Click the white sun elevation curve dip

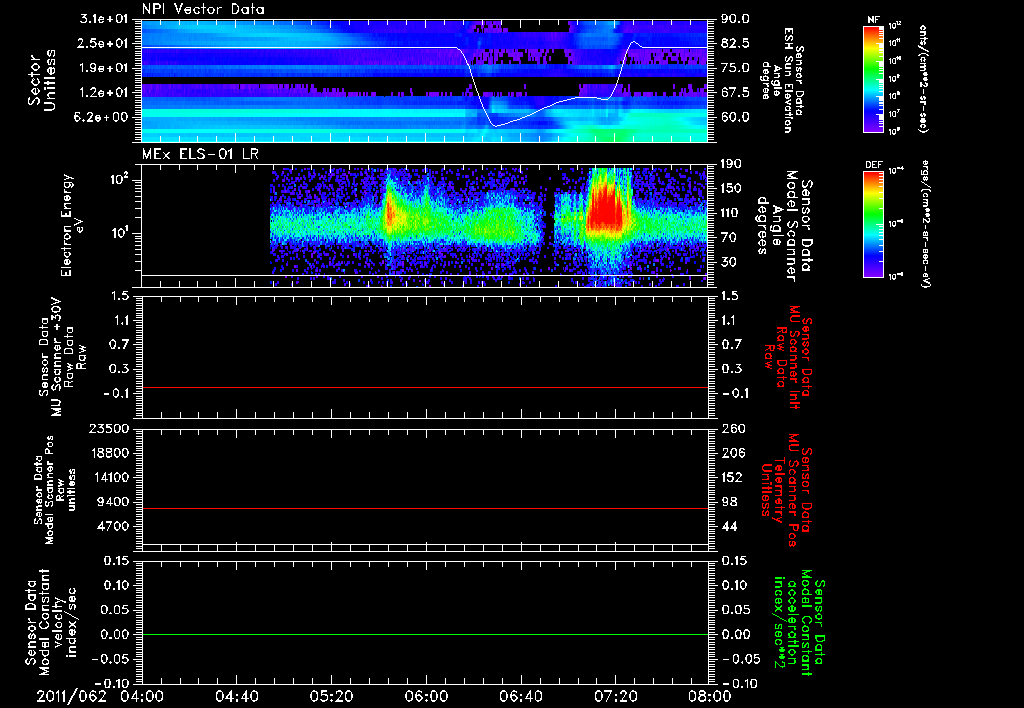pos(496,125)
